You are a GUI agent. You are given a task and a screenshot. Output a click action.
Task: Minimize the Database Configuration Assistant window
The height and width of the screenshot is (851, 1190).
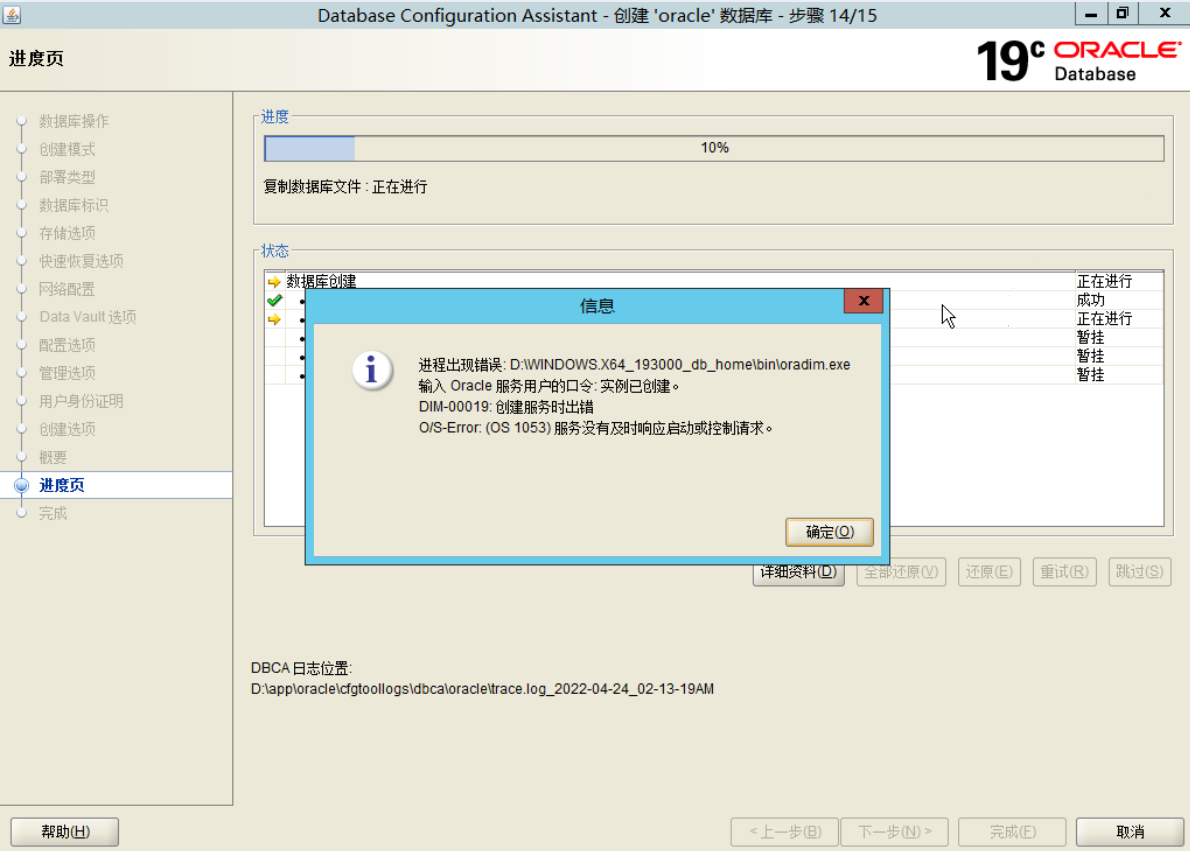click(1091, 14)
